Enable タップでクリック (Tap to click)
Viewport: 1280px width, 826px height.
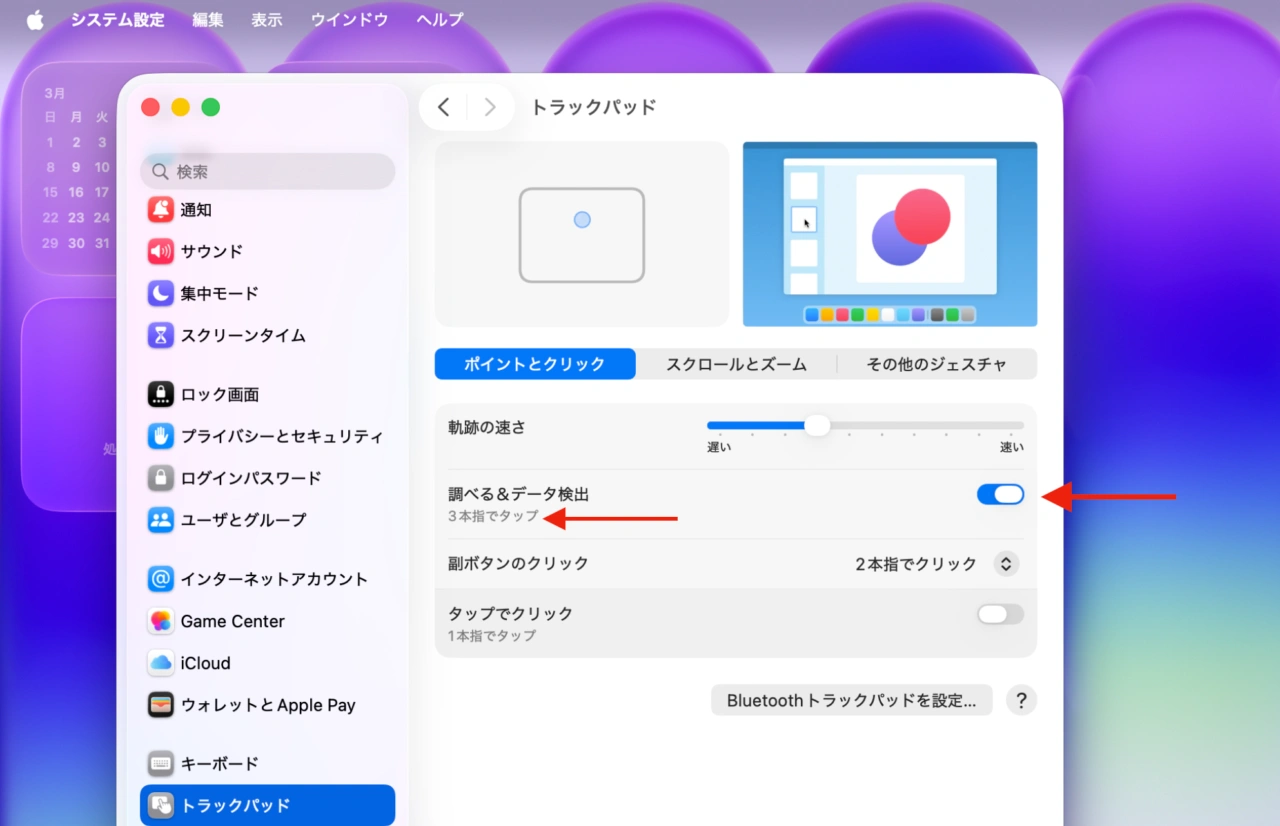click(x=999, y=613)
